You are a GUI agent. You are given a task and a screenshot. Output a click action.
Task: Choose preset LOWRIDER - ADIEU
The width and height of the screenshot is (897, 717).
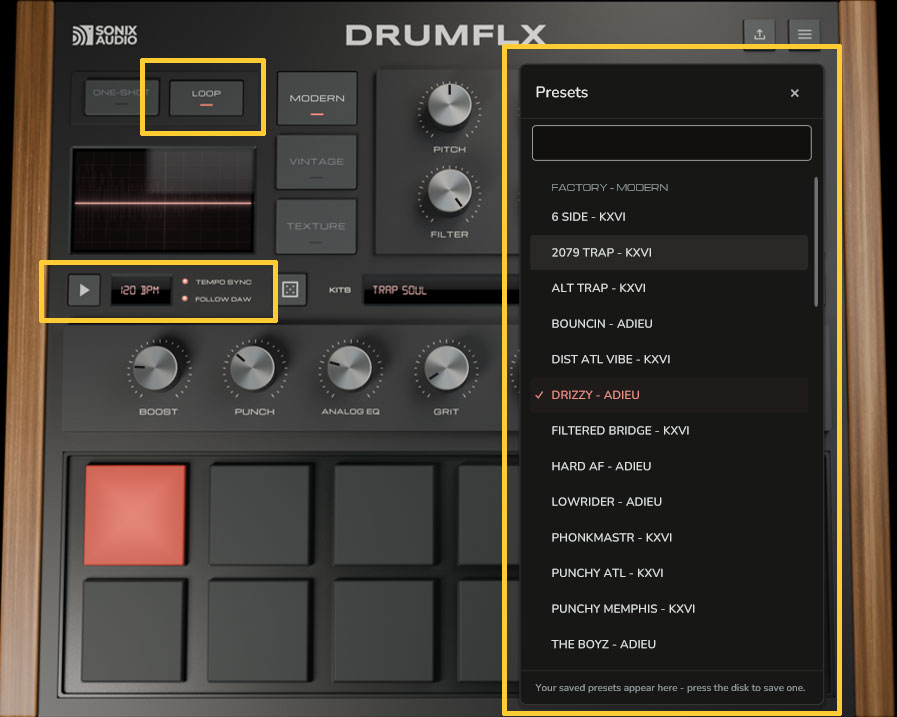coord(669,502)
